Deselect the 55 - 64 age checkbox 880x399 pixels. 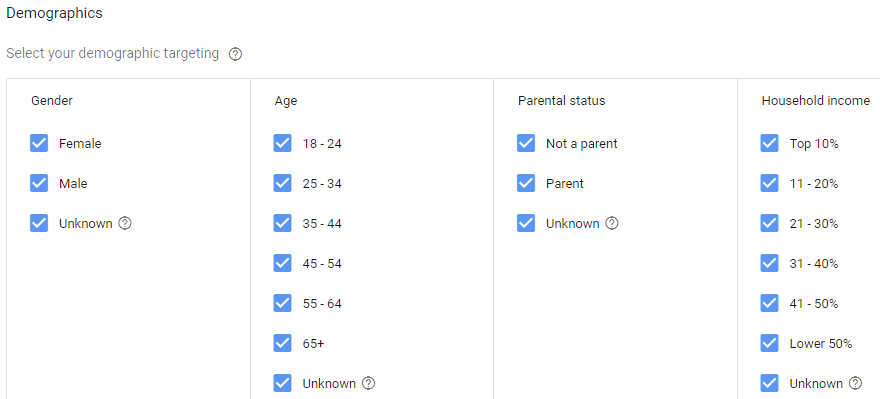tap(282, 304)
